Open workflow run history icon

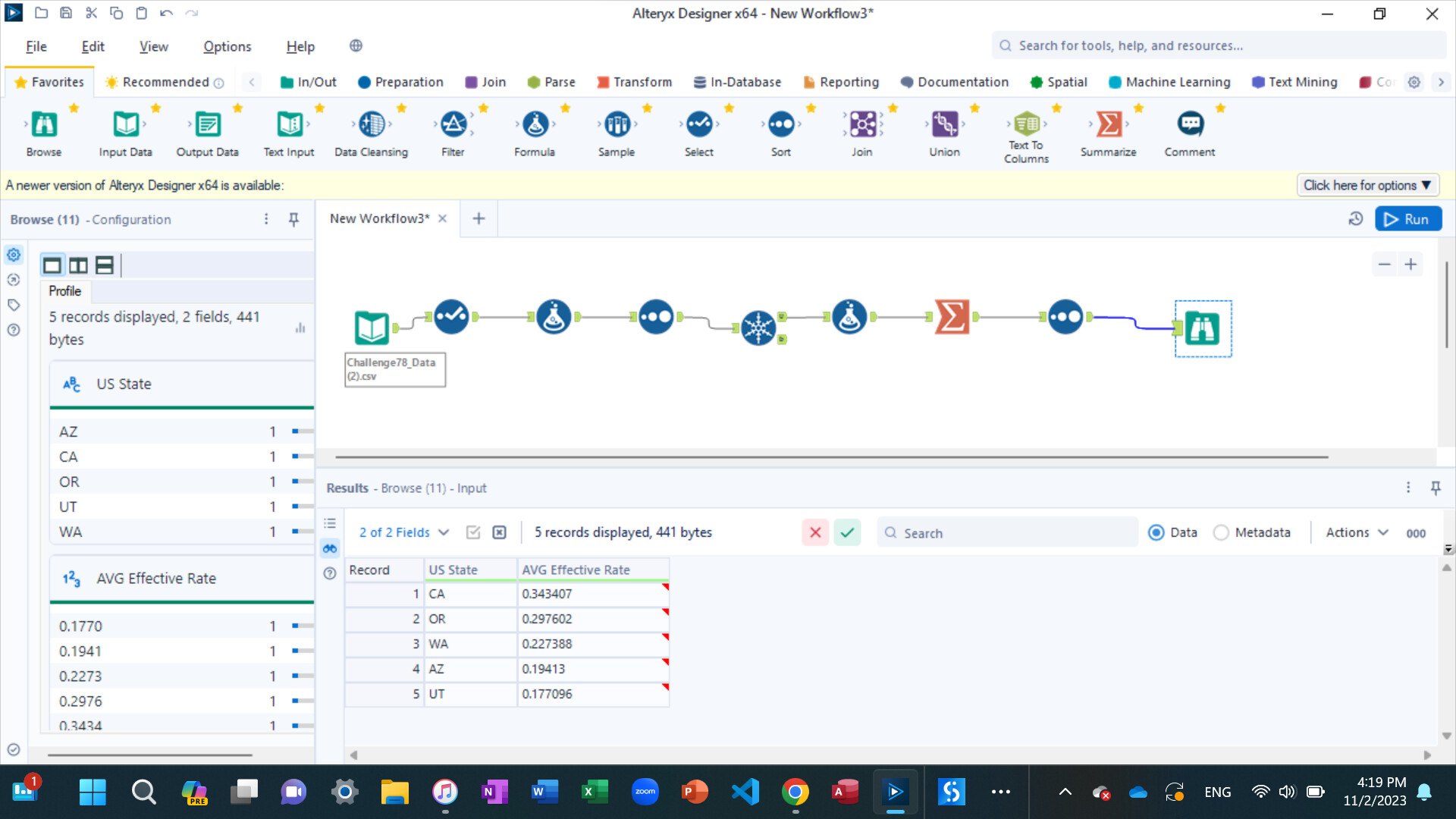(x=1356, y=219)
